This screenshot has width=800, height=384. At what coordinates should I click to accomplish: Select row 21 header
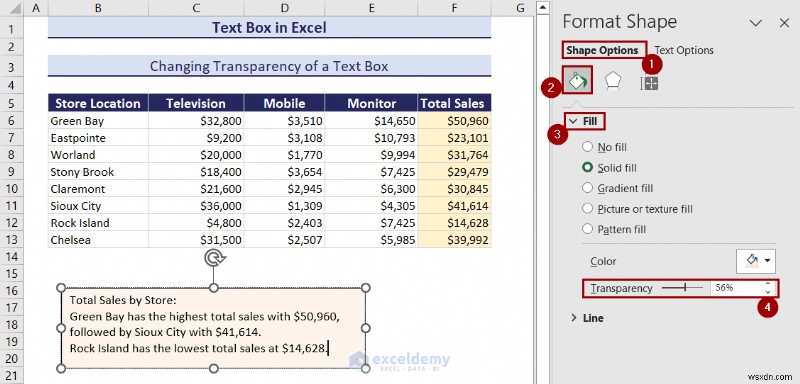[x=12, y=375]
